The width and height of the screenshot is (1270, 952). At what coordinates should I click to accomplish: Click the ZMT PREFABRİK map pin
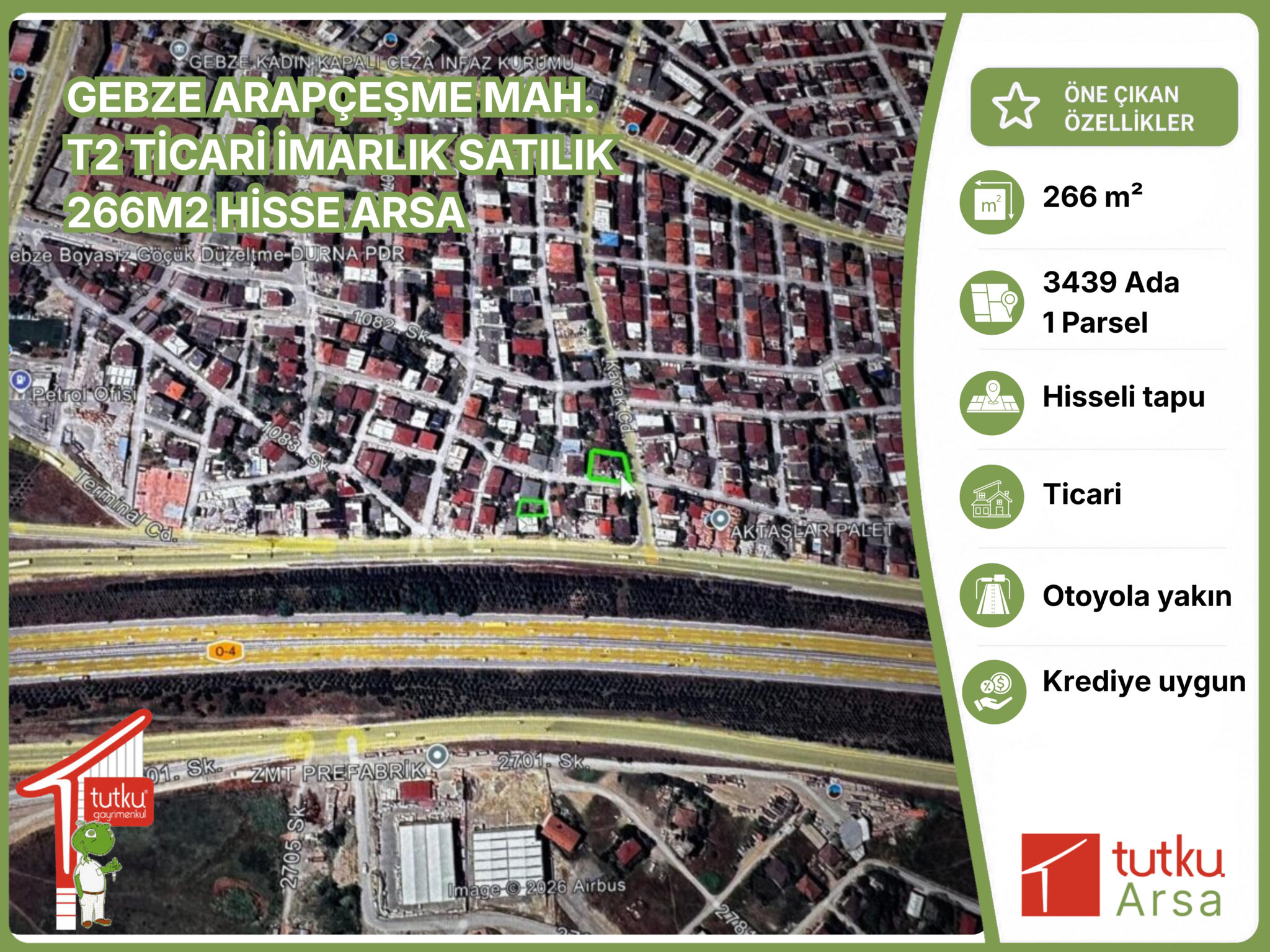click(438, 757)
